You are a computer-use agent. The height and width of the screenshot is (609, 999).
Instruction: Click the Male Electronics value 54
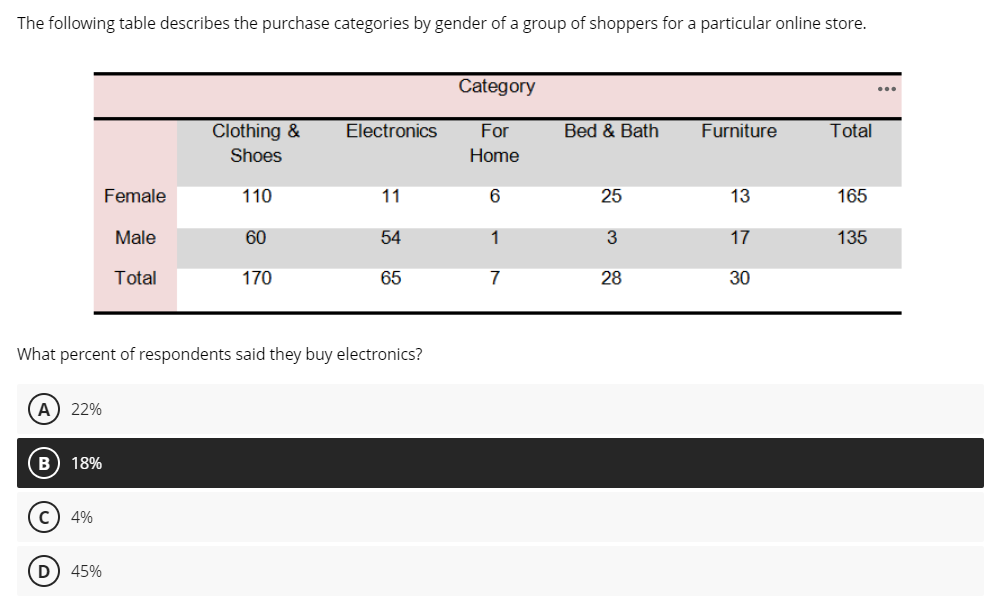[x=390, y=238]
